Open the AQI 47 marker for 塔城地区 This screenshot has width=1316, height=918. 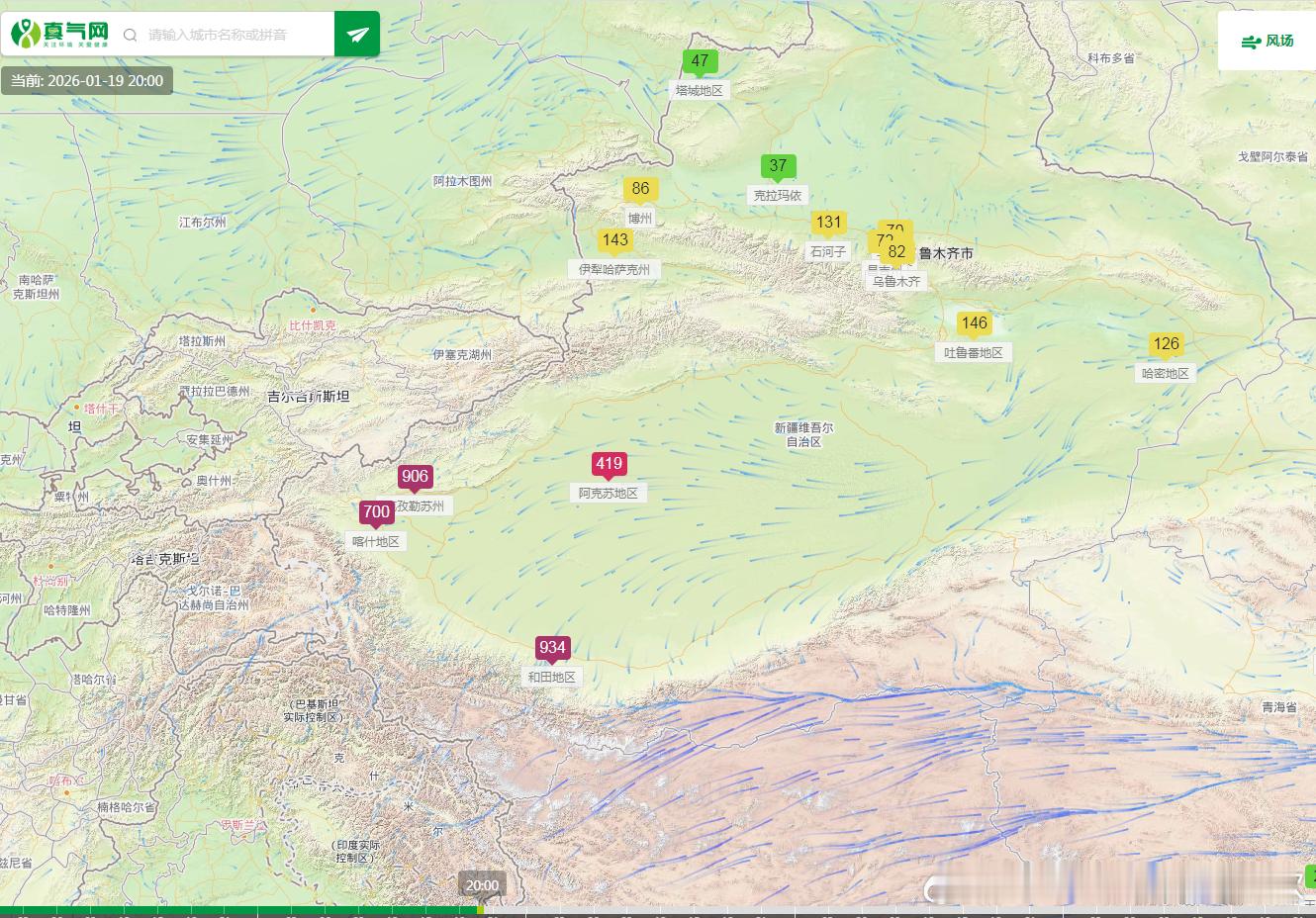700,61
